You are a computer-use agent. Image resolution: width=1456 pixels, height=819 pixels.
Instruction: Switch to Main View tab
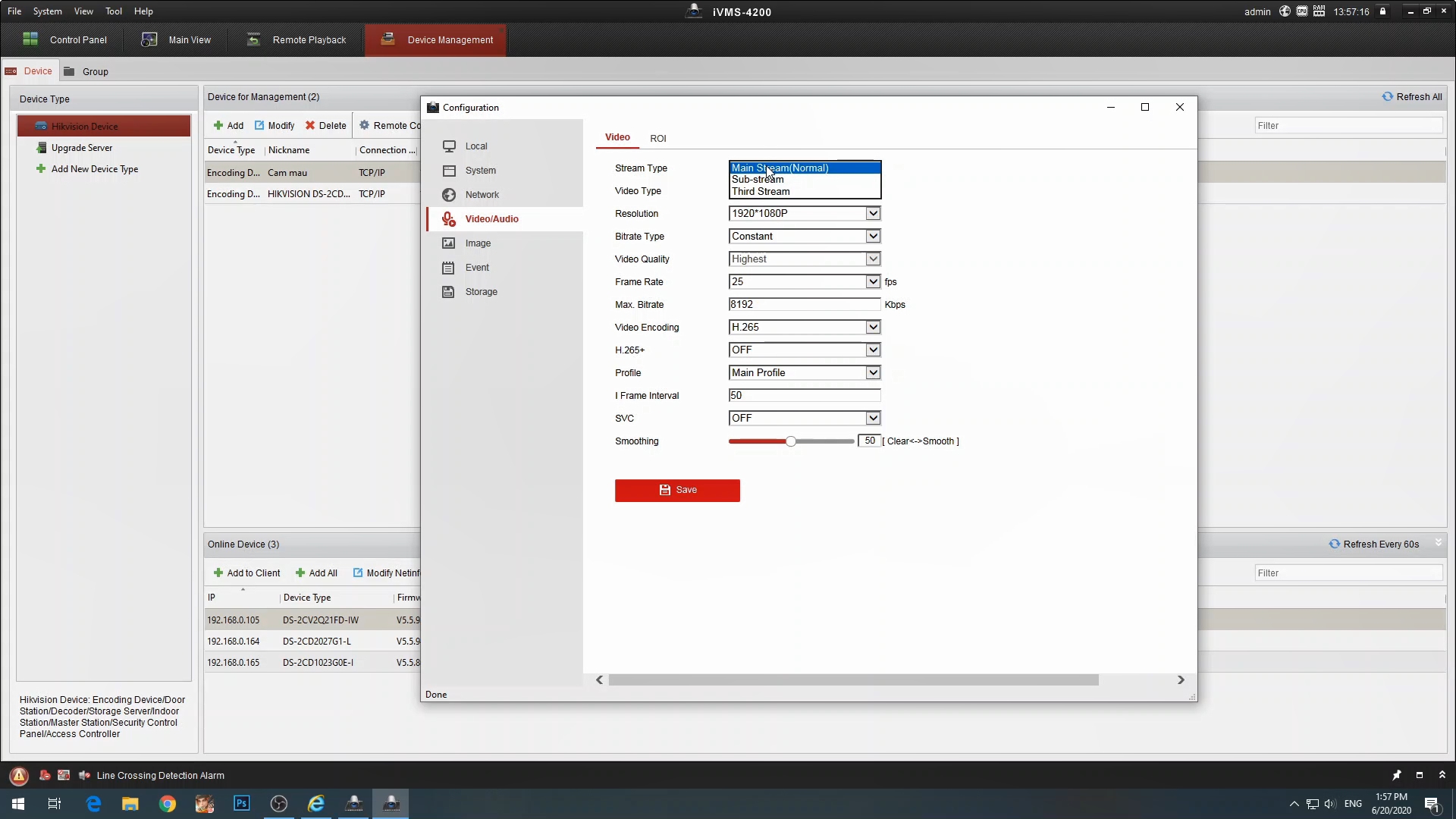177,40
